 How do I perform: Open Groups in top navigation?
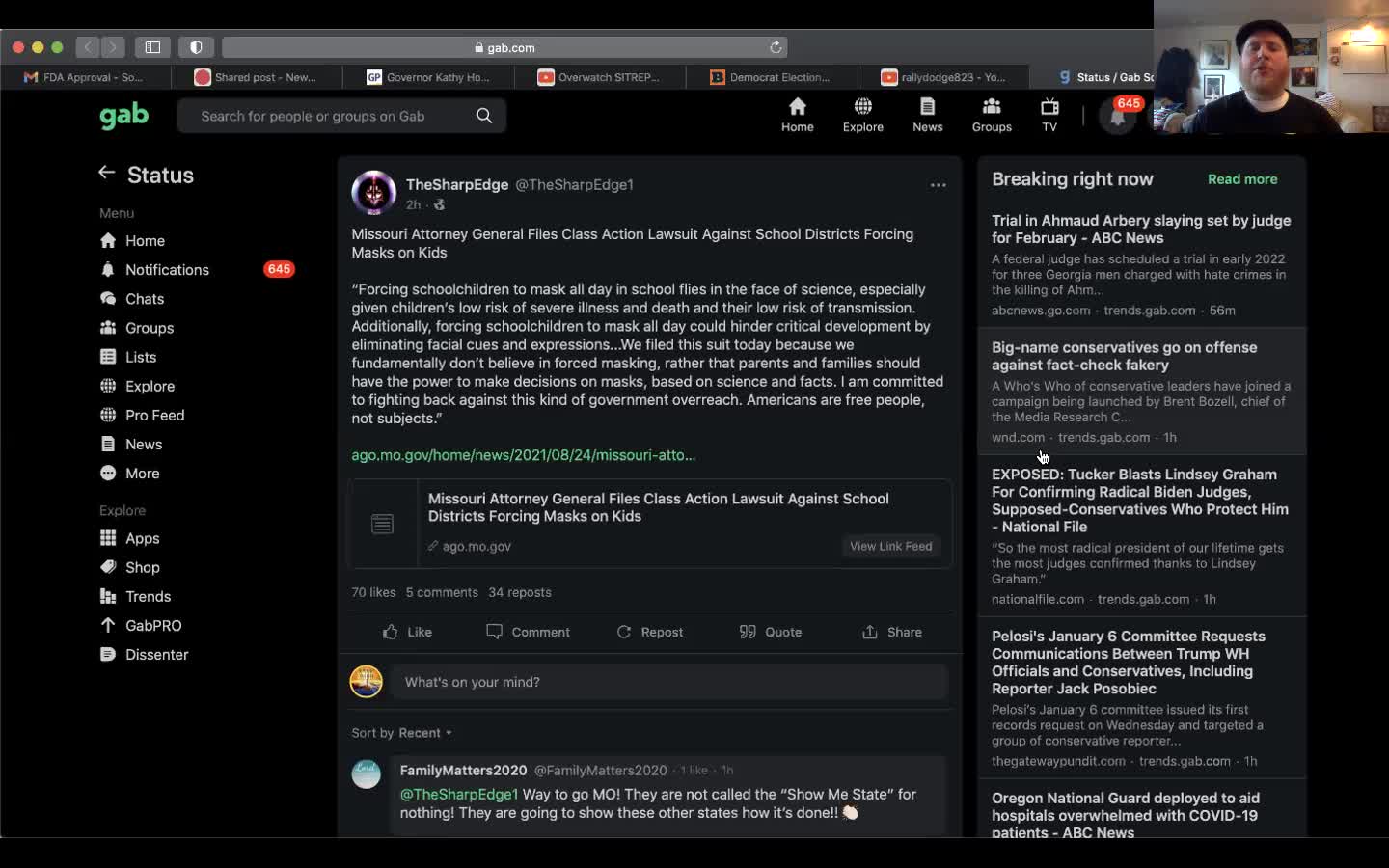coord(992,115)
